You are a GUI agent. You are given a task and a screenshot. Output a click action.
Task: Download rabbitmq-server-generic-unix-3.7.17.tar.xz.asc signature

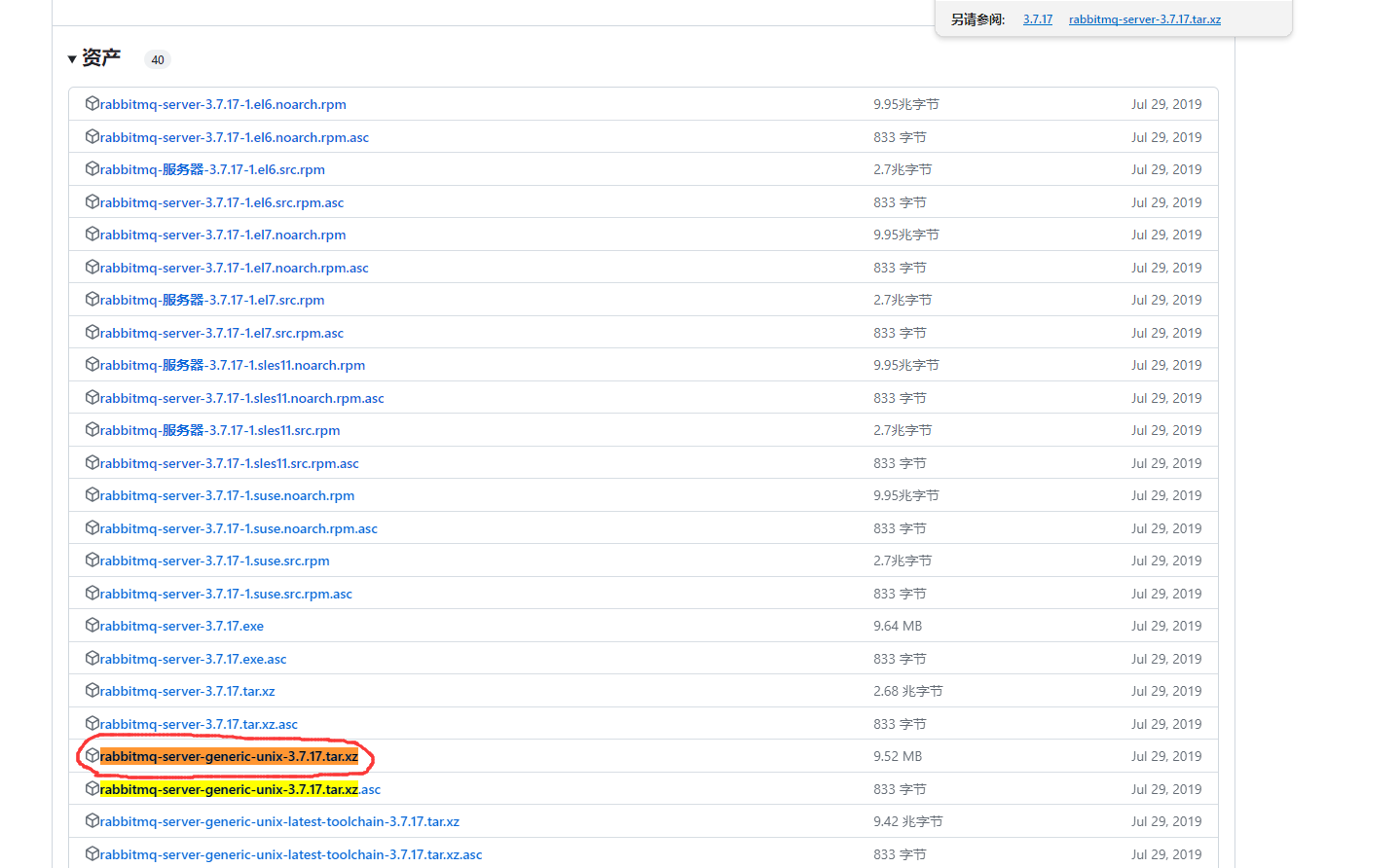(239, 789)
